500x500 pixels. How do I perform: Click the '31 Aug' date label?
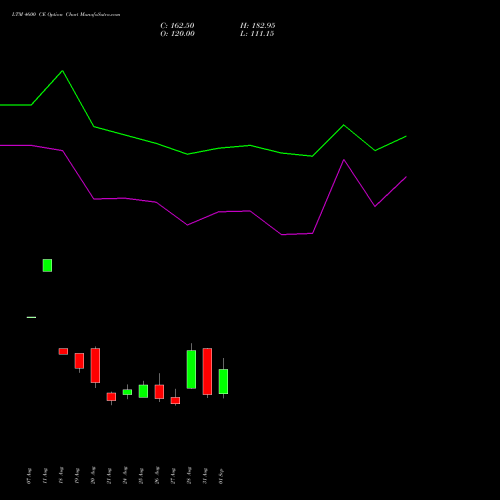click(x=205, y=476)
